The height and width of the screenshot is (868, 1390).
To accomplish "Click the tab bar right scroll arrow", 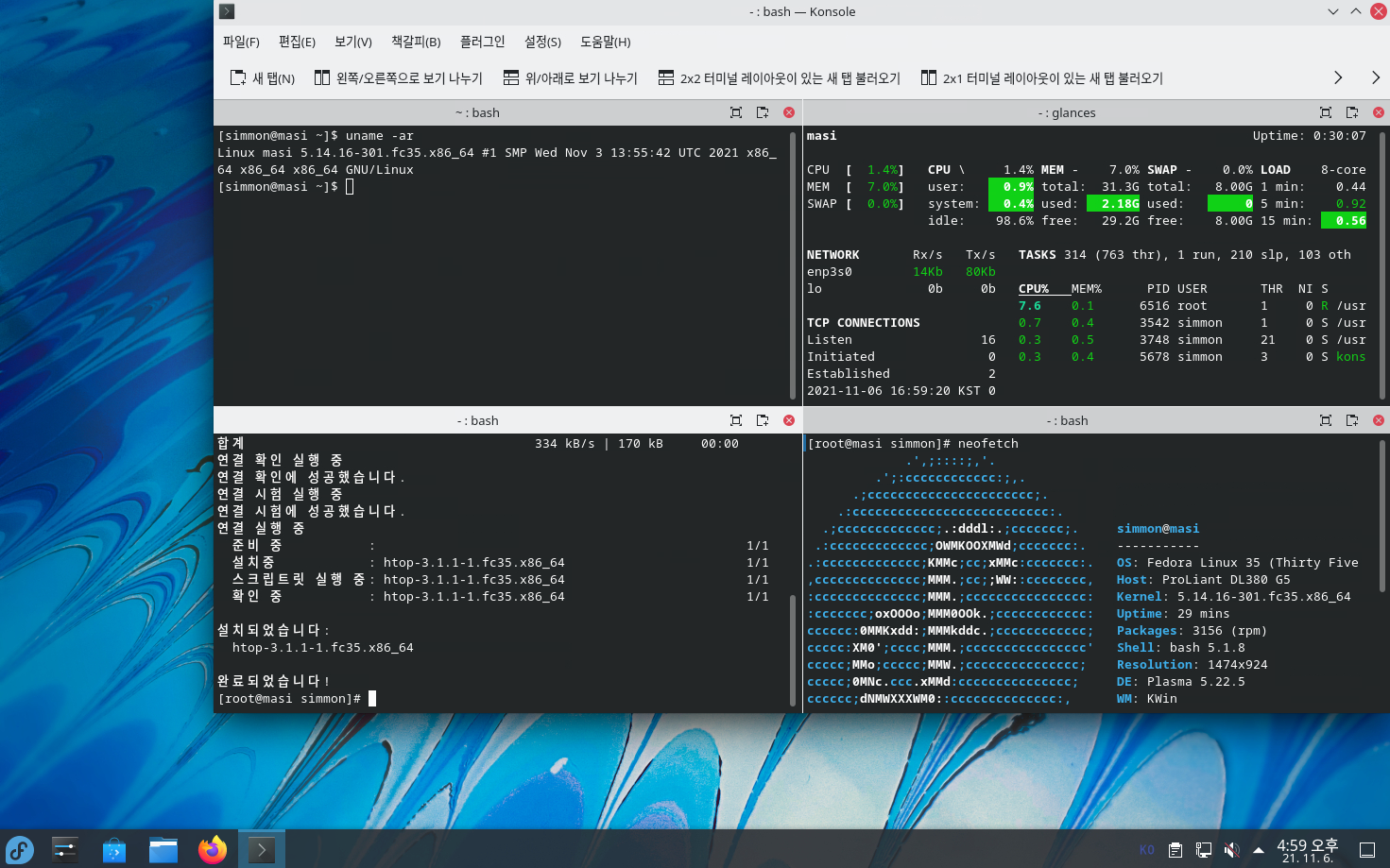I will pyautogui.click(x=1375, y=77).
